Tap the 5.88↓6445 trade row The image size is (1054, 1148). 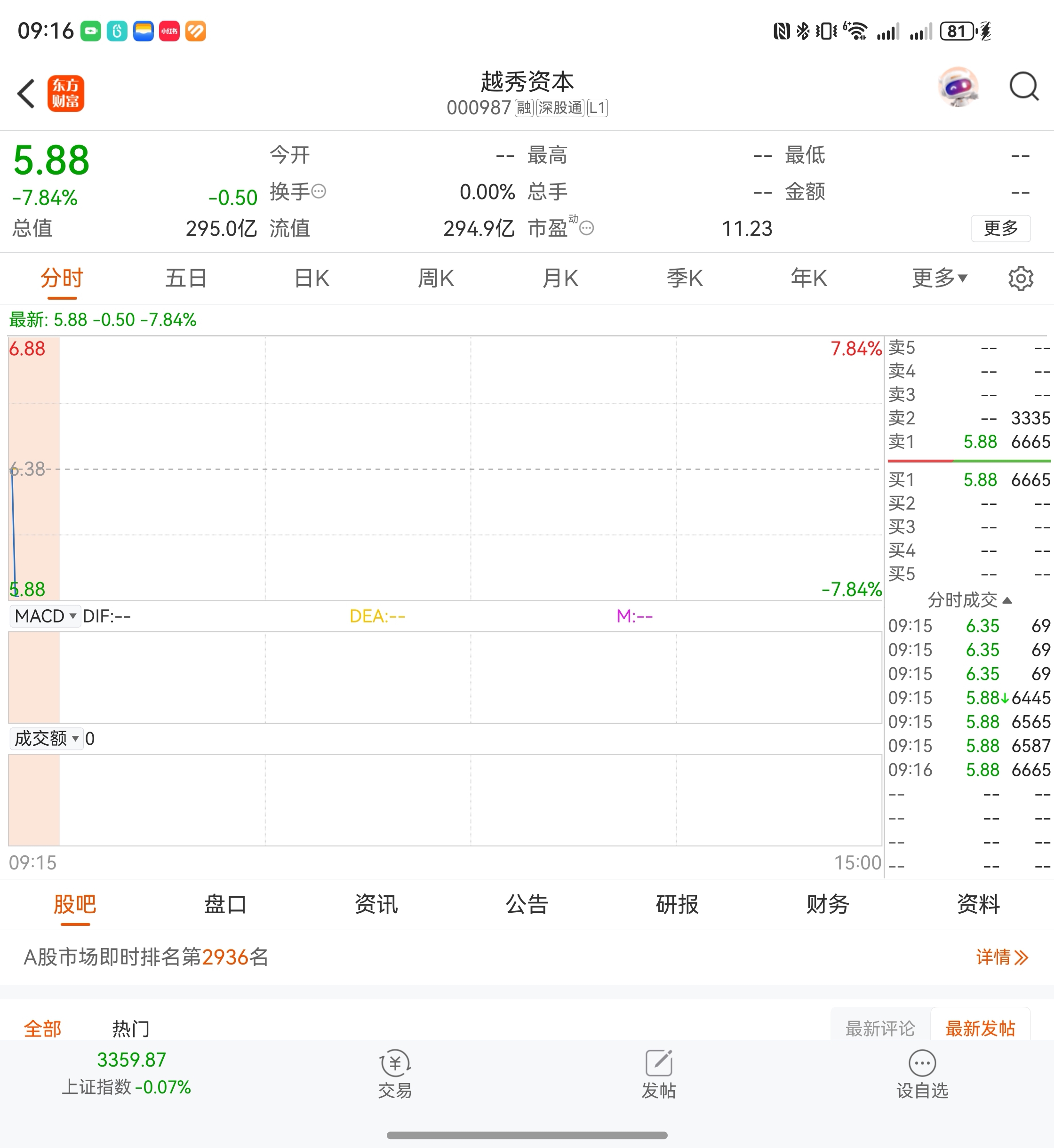pyautogui.click(x=969, y=698)
